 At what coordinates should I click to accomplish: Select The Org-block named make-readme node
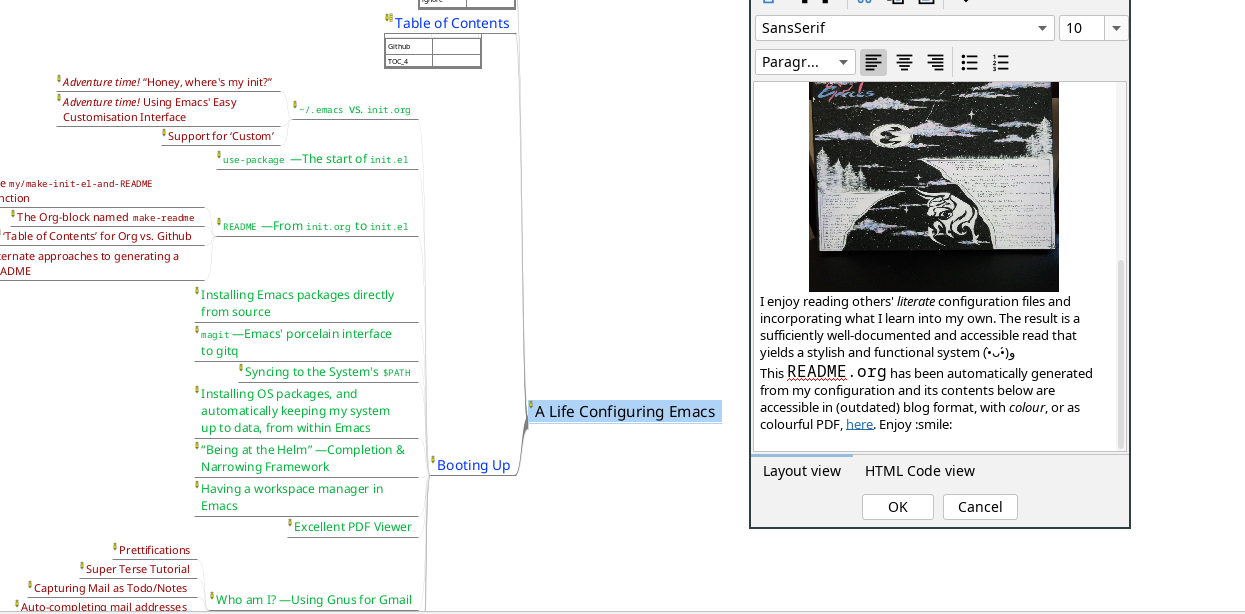pos(106,217)
